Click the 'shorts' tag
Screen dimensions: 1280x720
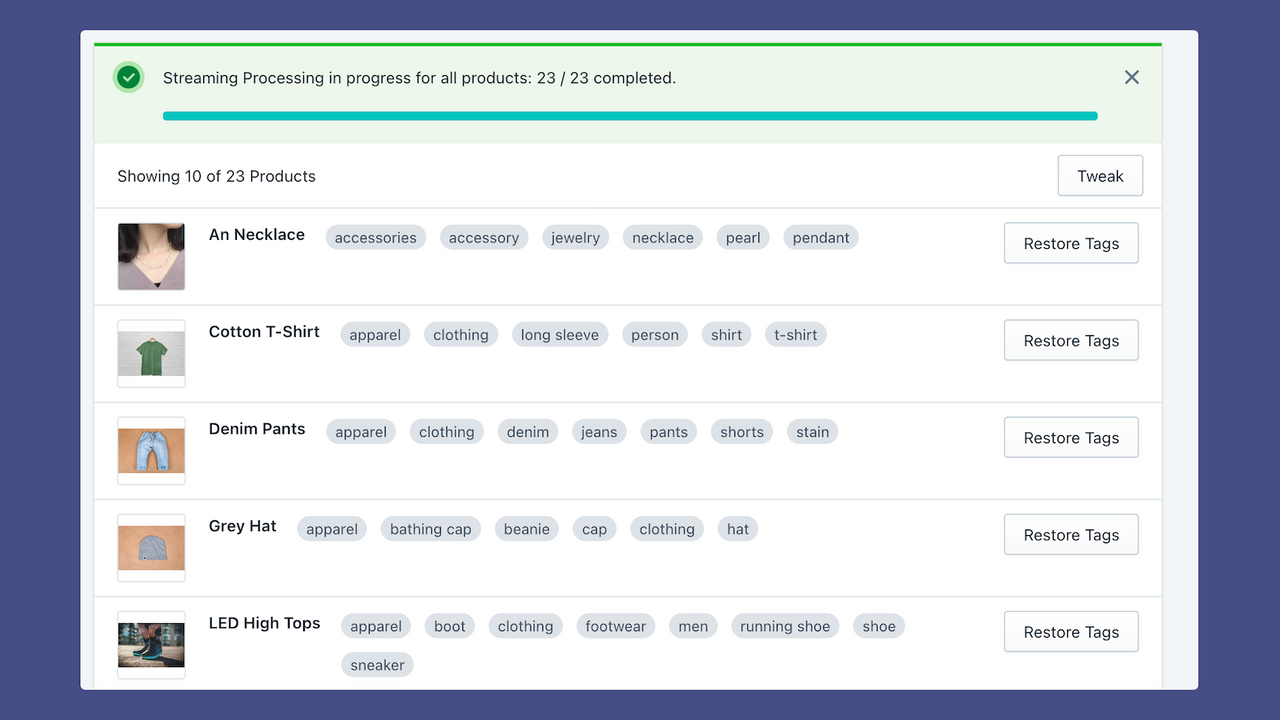(742, 431)
